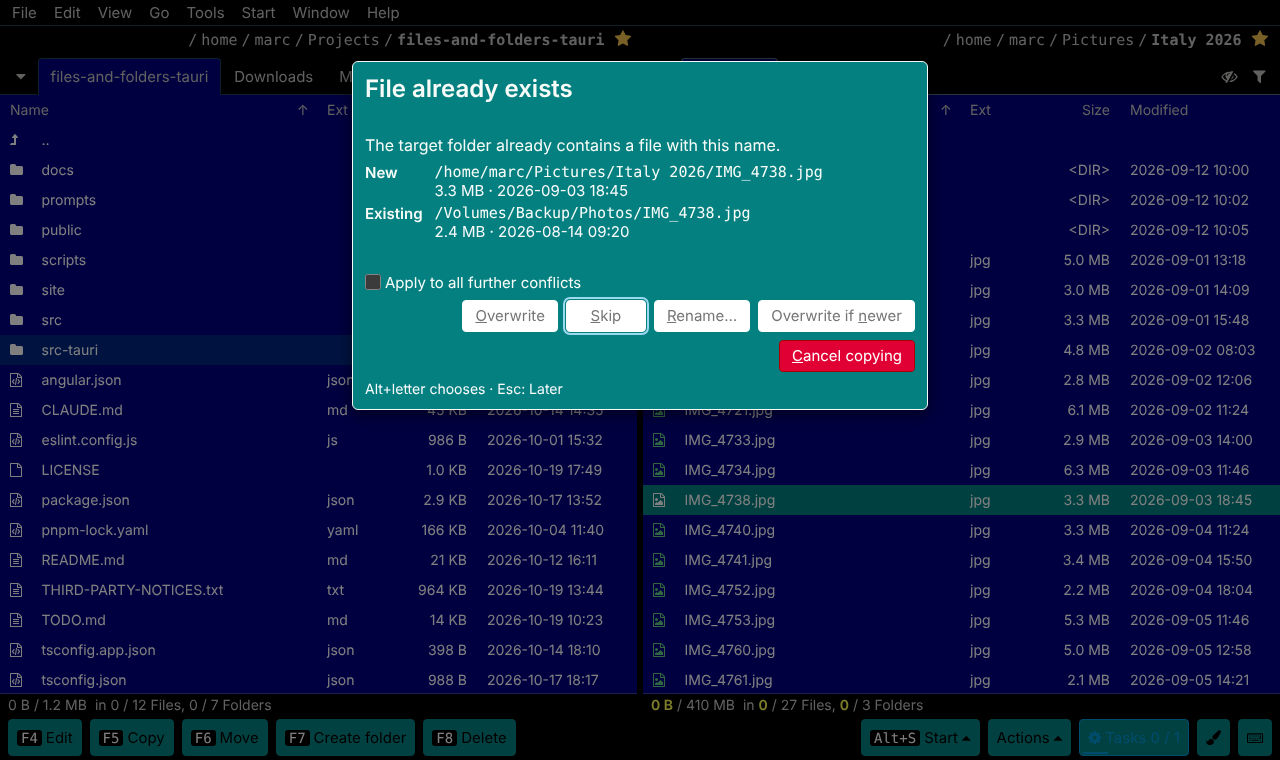Screen dimensions: 1280x760
Task: Click the gear icon in the Tasks button
Action: tap(1095, 738)
